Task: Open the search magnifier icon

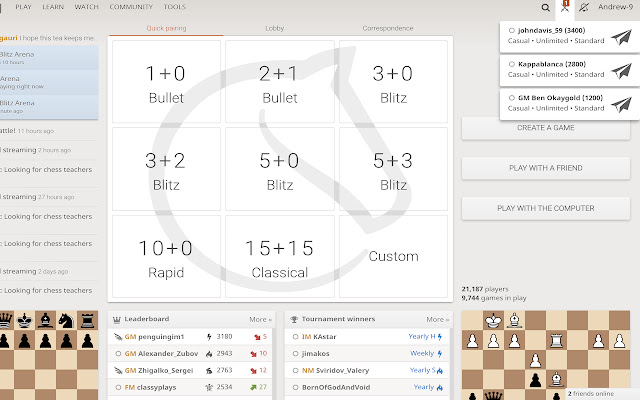Action: [545, 7]
